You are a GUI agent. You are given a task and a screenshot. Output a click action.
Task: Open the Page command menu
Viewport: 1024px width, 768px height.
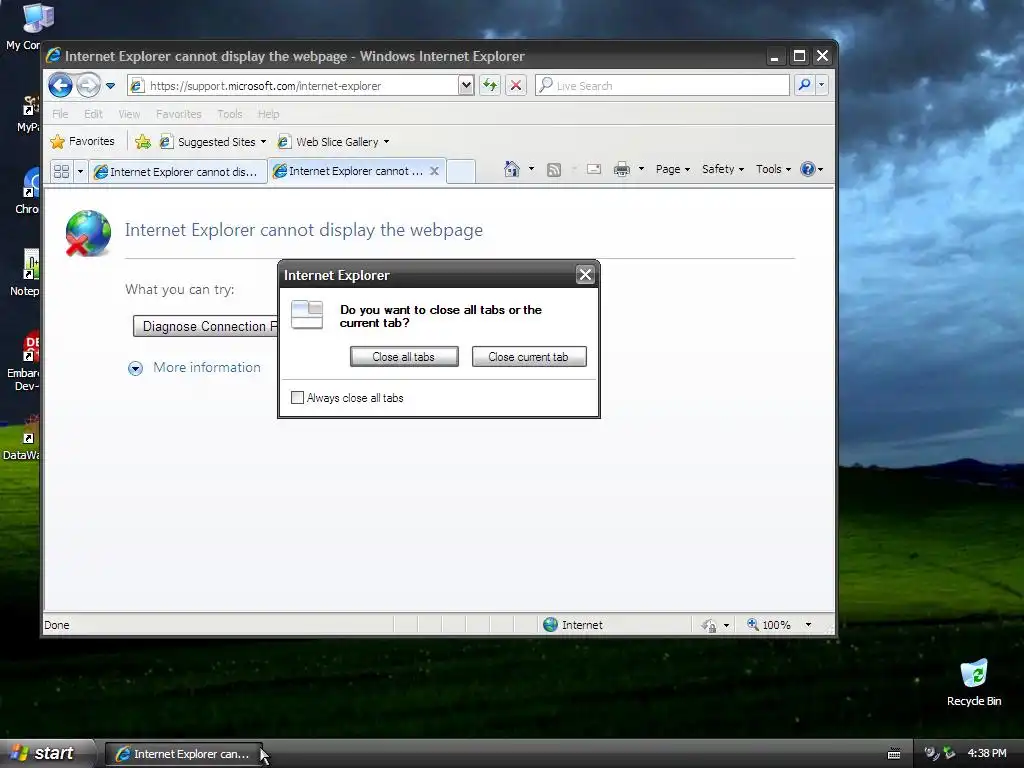click(673, 169)
